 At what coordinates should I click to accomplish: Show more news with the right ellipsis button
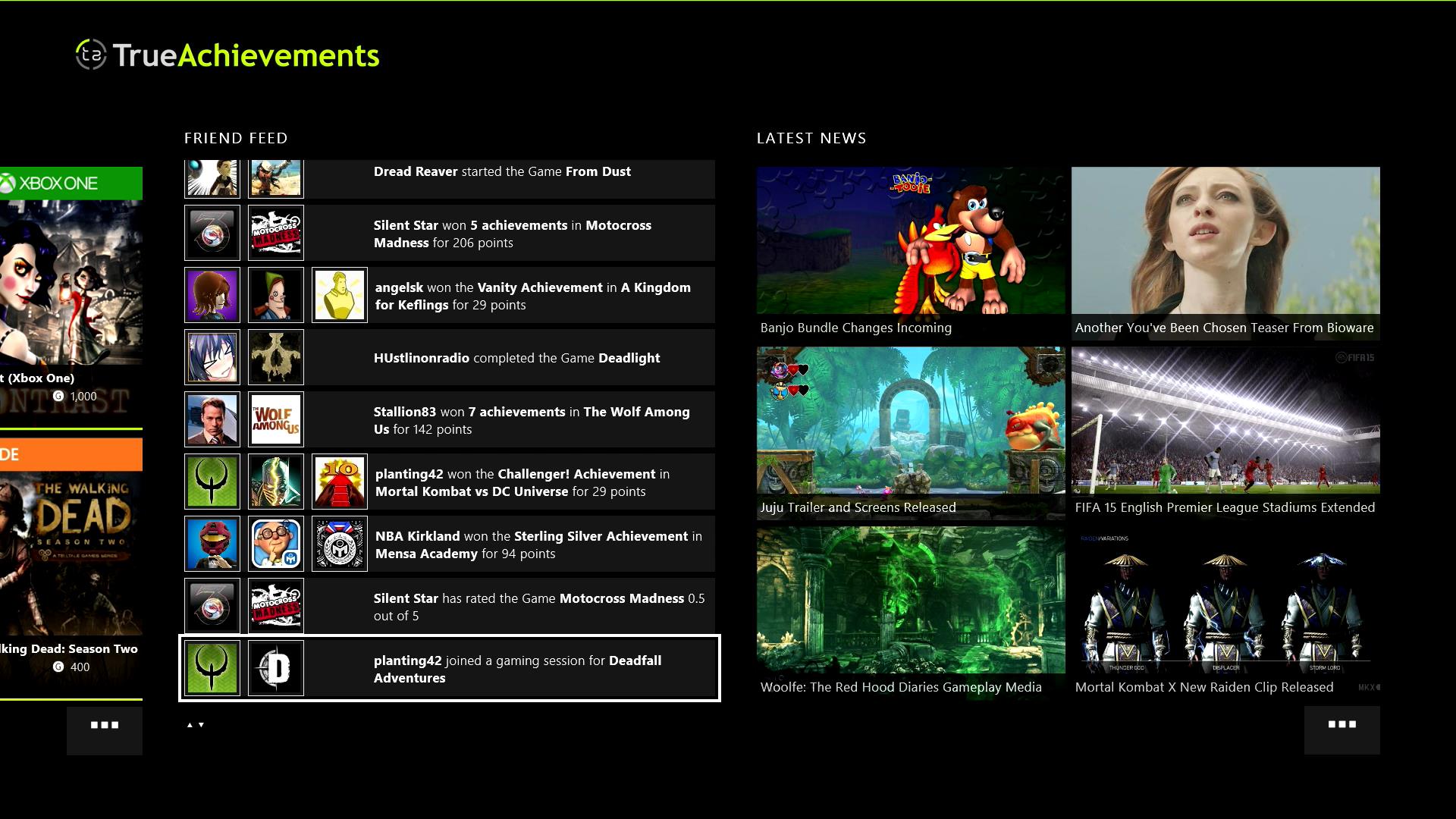1342,730
